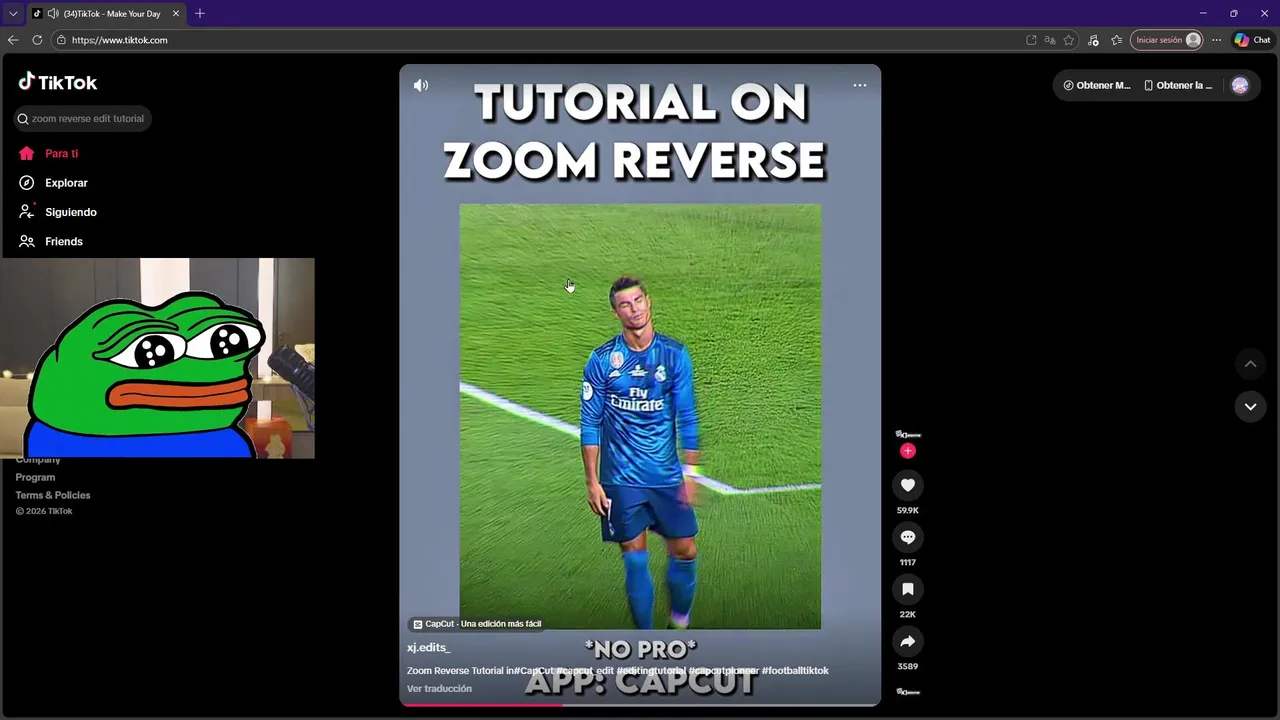Share video with arrow icon

[x=907, y=641]
